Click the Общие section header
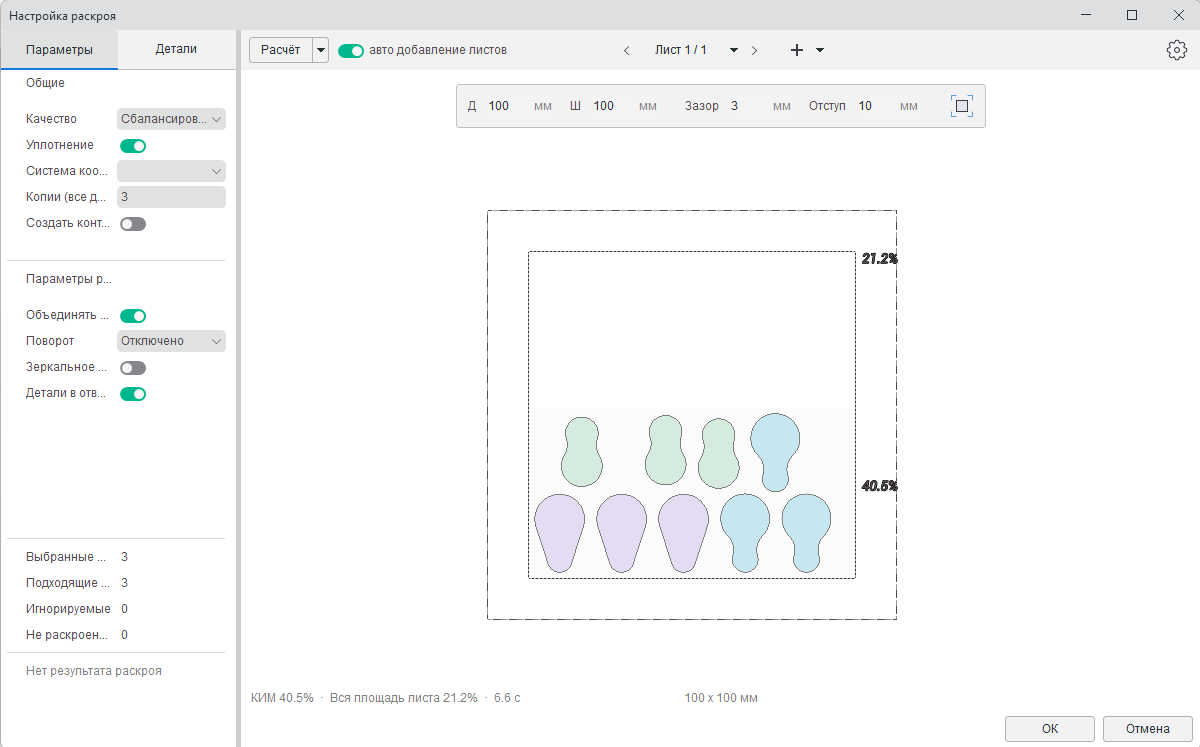This screenshot has width=1200, height=747. coord(45,83)
